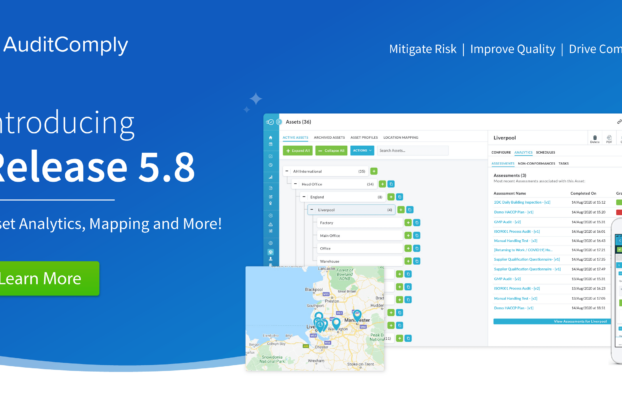Screen dimensions: 622x400
Task: Click the blue copy icon beside Office row
Action: pyautogui.click(x=417, y=248)
